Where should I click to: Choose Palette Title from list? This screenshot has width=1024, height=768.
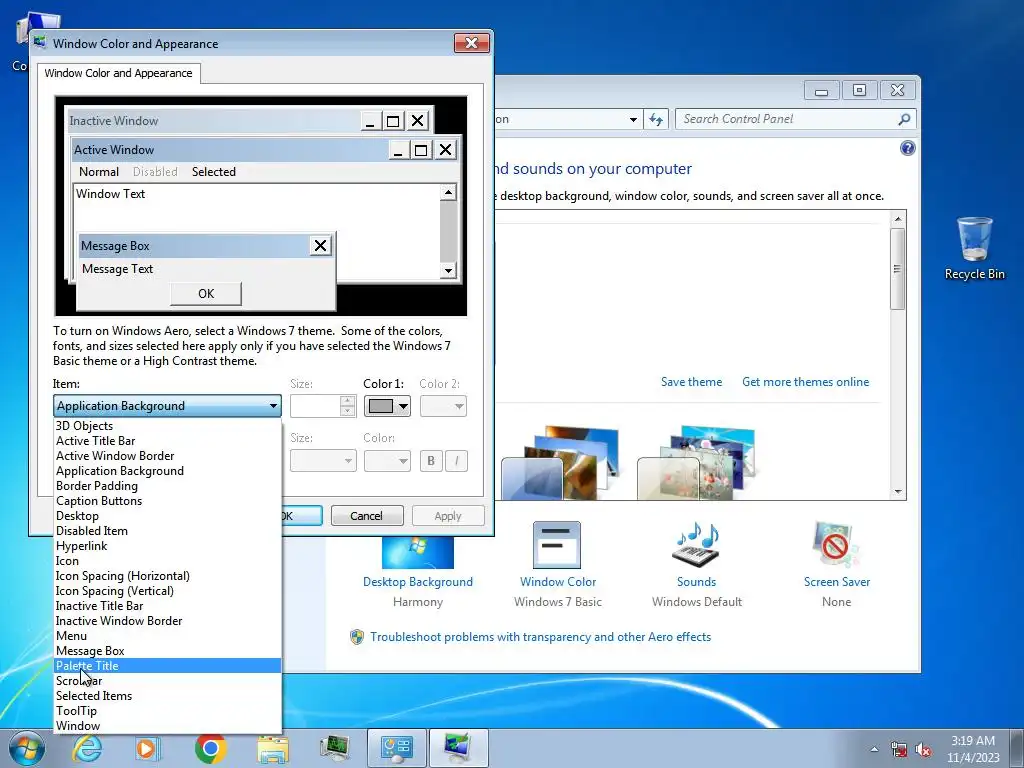click(167, 665)
